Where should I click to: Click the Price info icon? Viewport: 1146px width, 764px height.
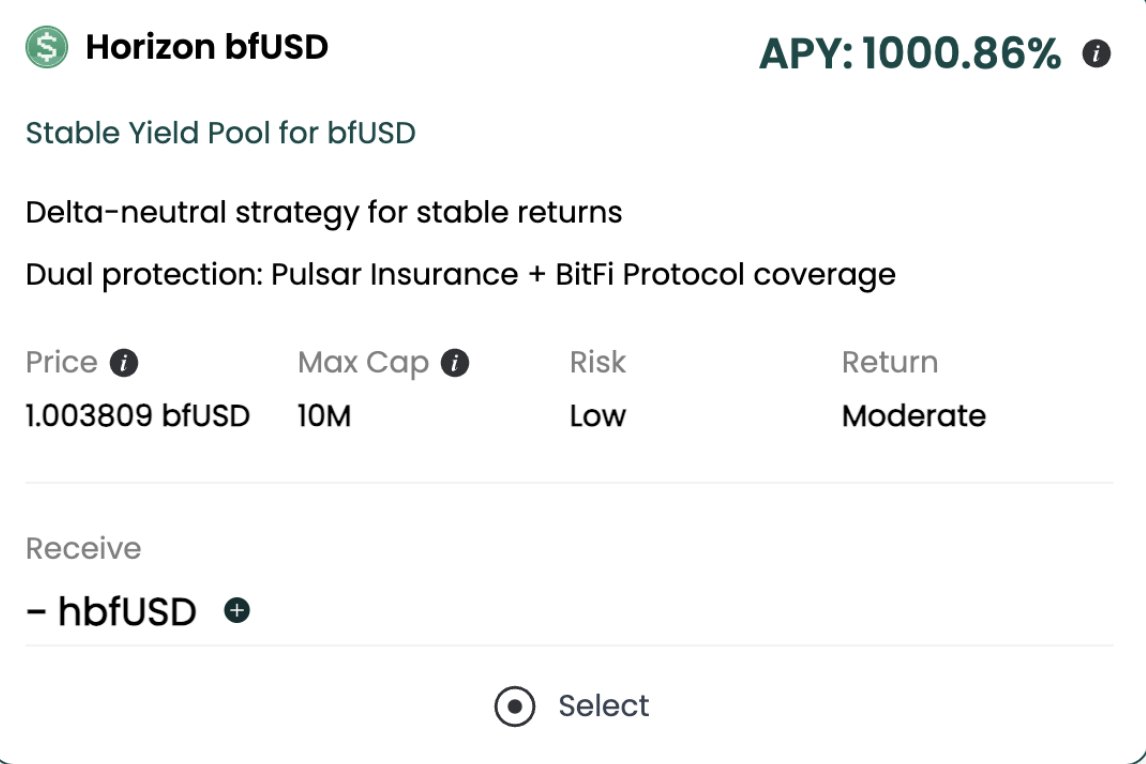point(123,363)
